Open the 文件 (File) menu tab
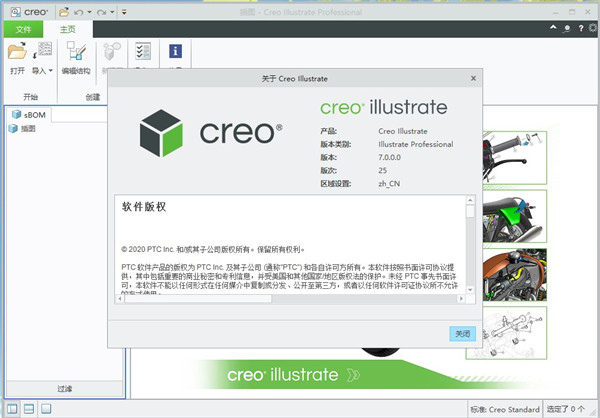Viewport: 600px width, 418px height. [24, 29]
